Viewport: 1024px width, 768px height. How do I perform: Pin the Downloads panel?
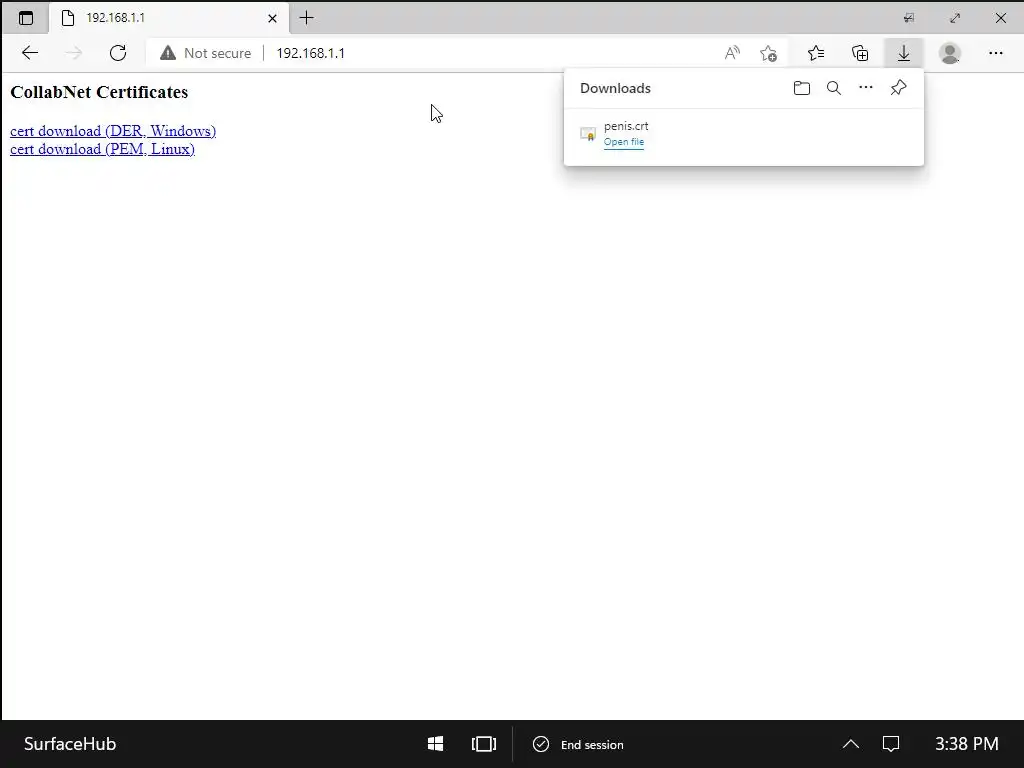[x=899, y=88]
